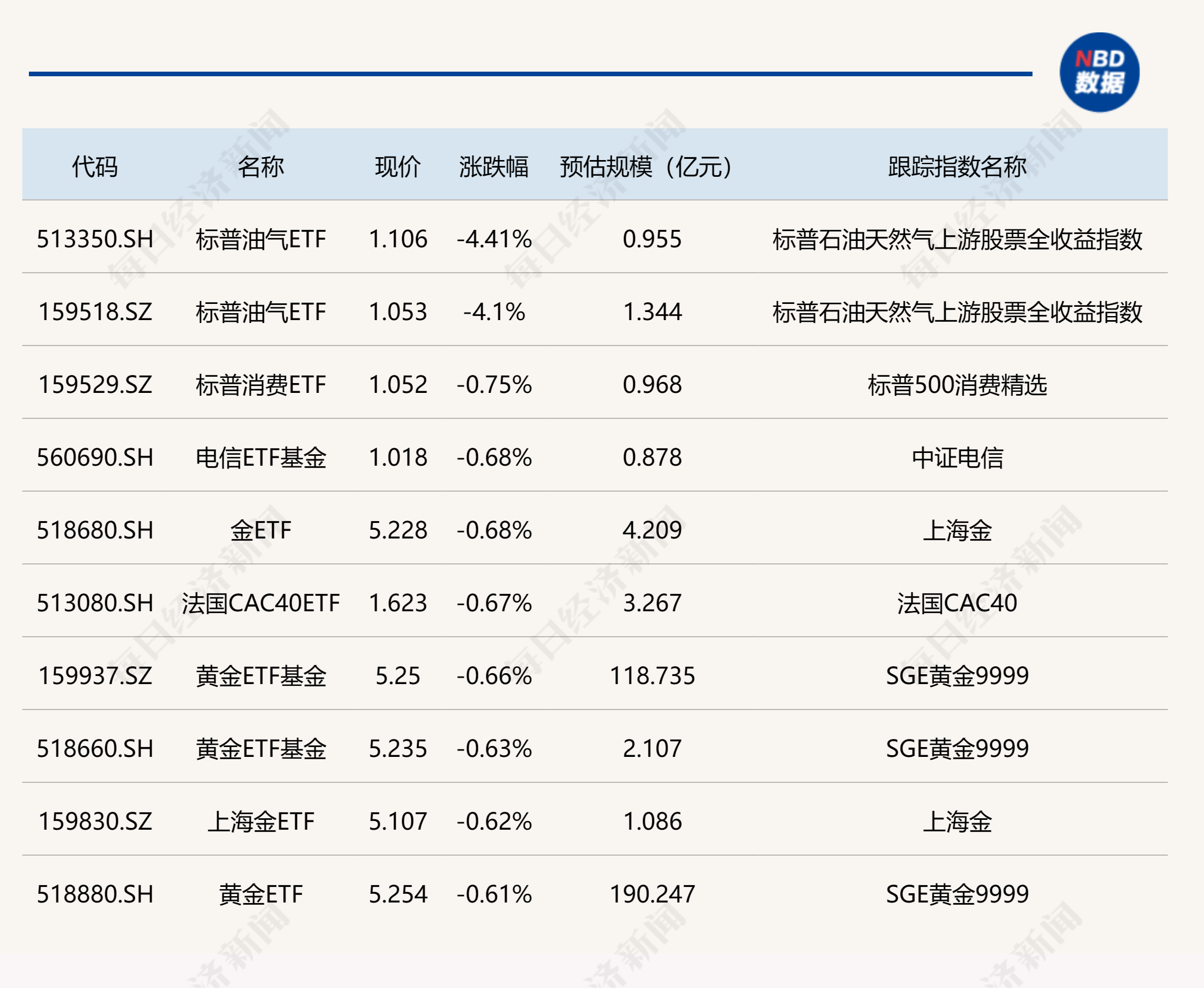This screenshot has width=1204, height=988.
Task: Click estimated scale 0.878
Action: [x=652, y=458]
